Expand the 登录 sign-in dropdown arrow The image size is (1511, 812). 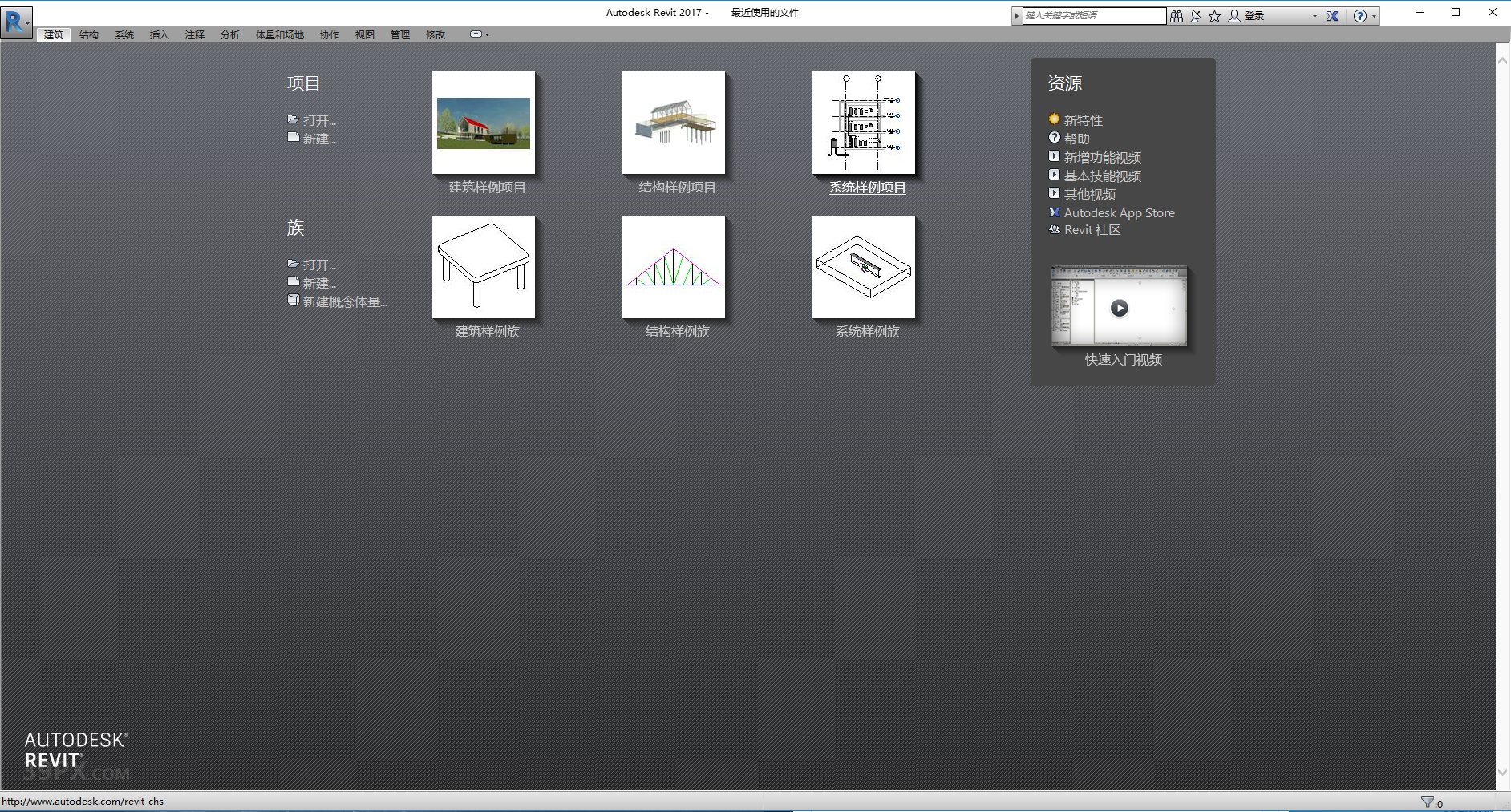1315,16
